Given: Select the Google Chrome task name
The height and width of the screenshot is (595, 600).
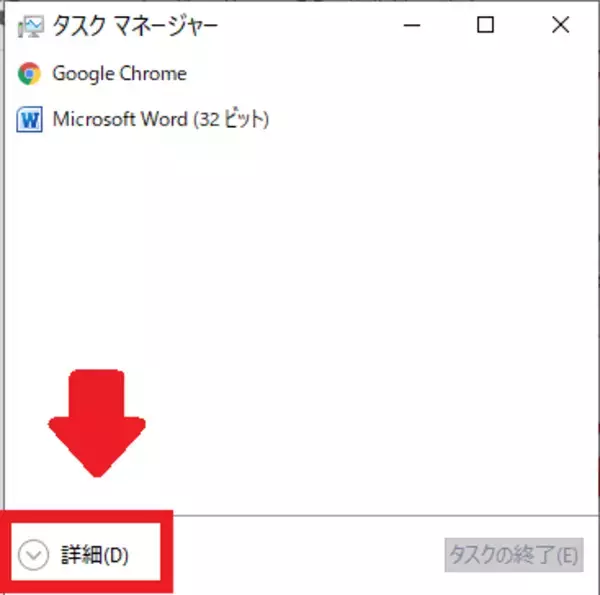Looking at the screenshot, I should point(119,73).
